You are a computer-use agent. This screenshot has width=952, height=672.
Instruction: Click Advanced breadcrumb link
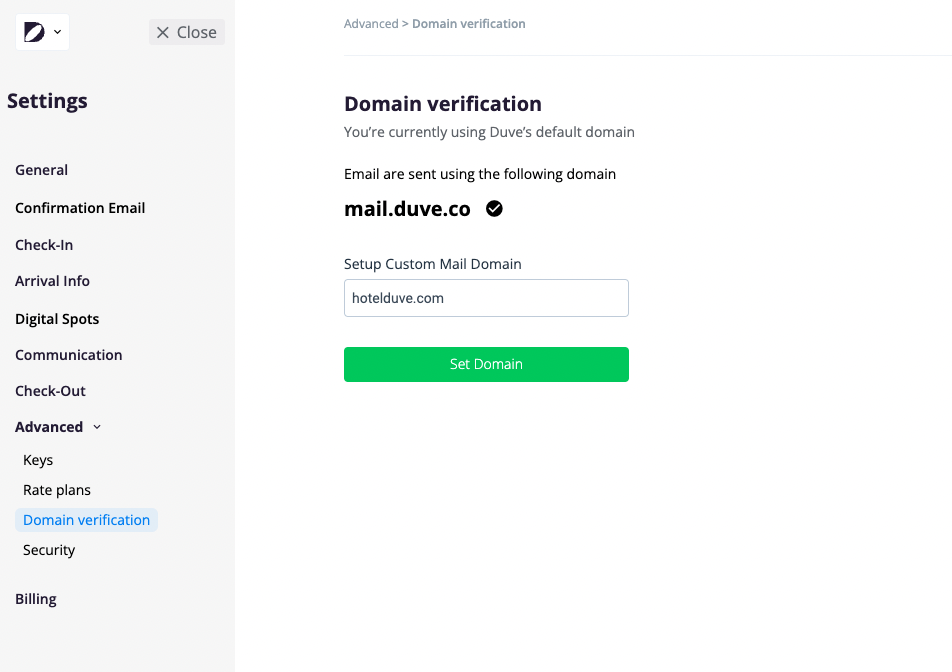[x=371, y=24]
